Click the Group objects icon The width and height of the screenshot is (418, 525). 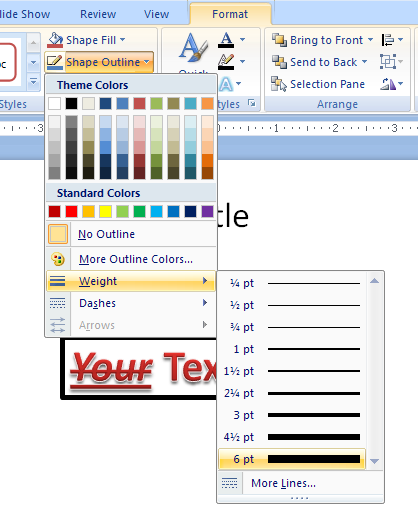tap(388, 62)
